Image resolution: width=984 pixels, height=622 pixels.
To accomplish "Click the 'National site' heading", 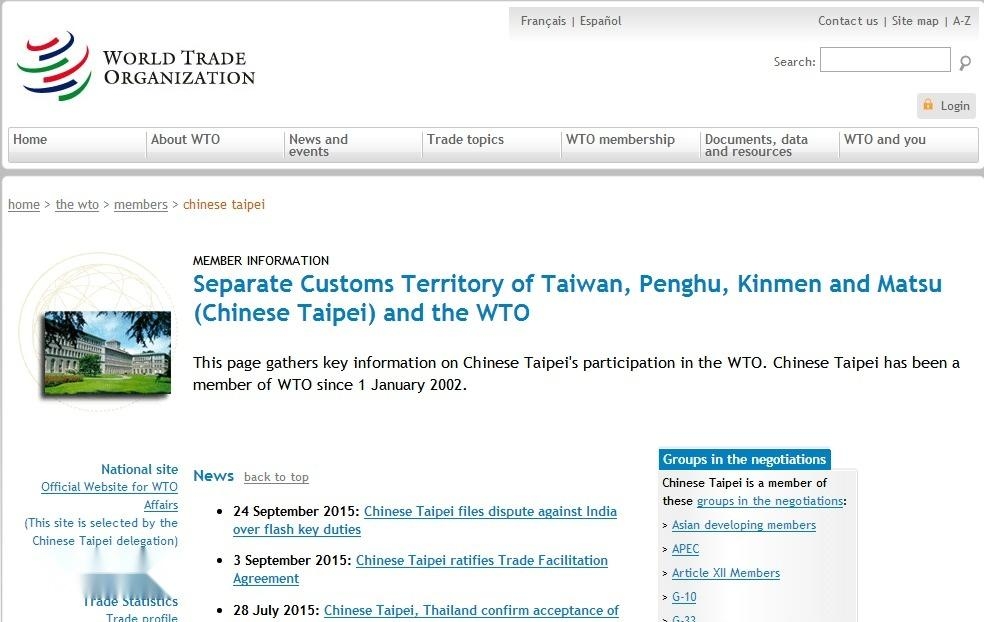I will (x=139, y=469).
